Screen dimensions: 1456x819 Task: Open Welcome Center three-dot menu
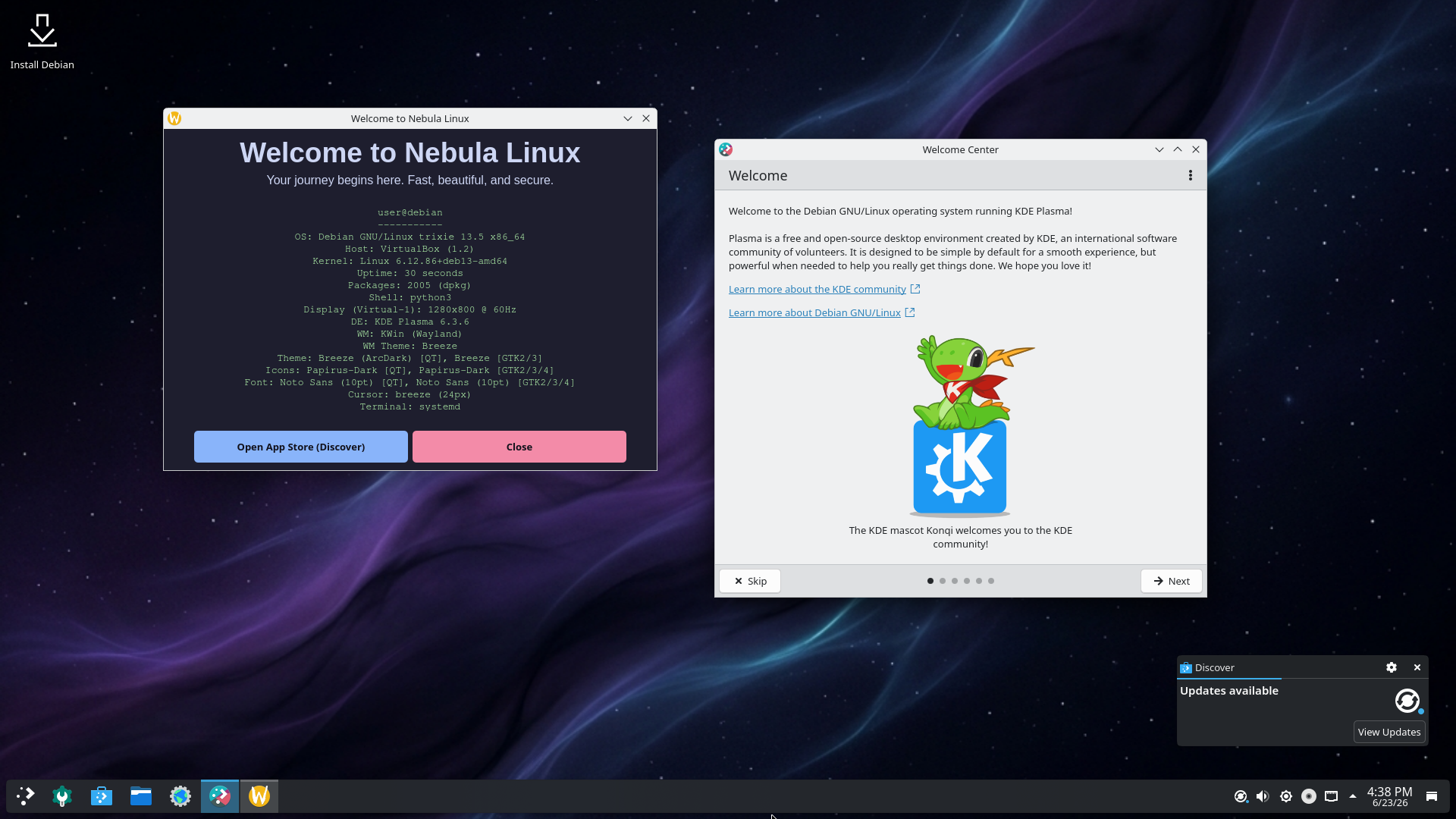click(1191, 175)
